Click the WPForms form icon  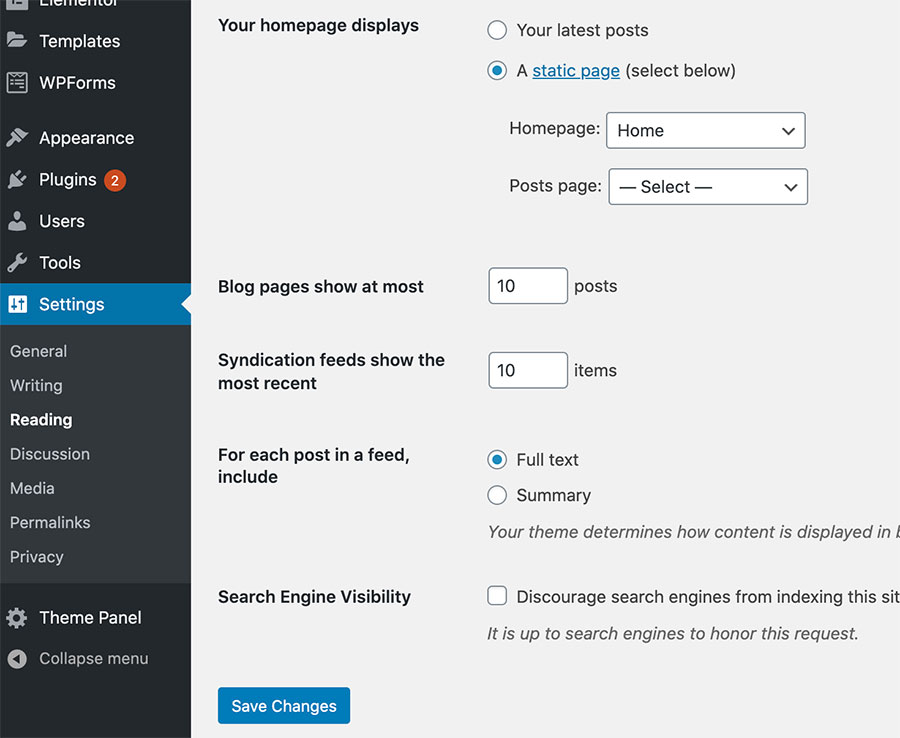tap(17, 83)
